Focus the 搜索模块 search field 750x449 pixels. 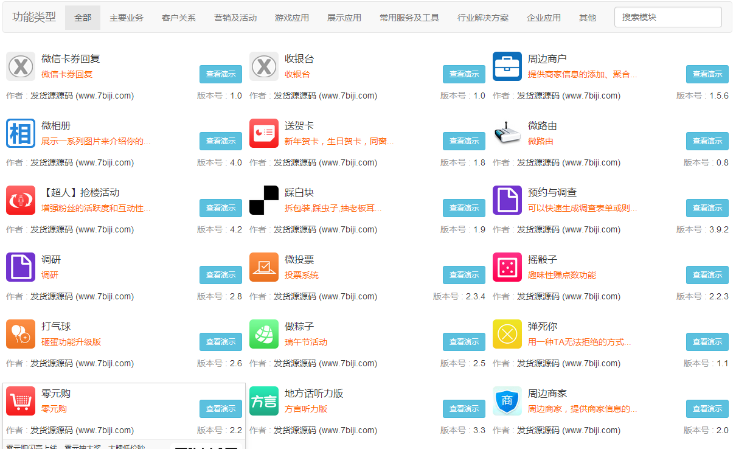tap(668, 17)
